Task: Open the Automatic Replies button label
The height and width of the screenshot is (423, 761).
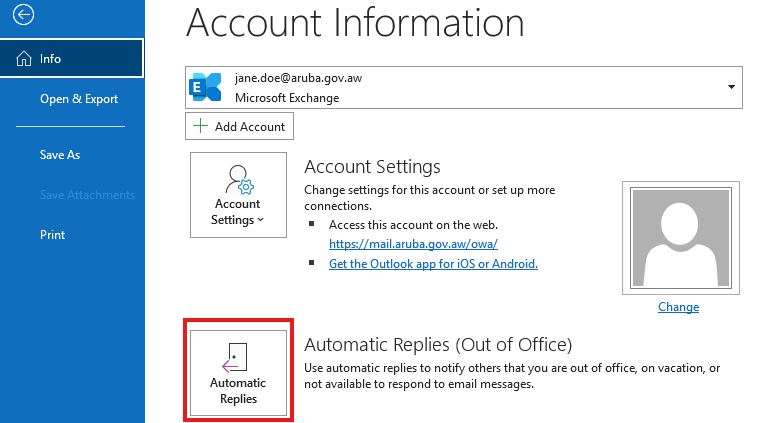Action: 238,391
